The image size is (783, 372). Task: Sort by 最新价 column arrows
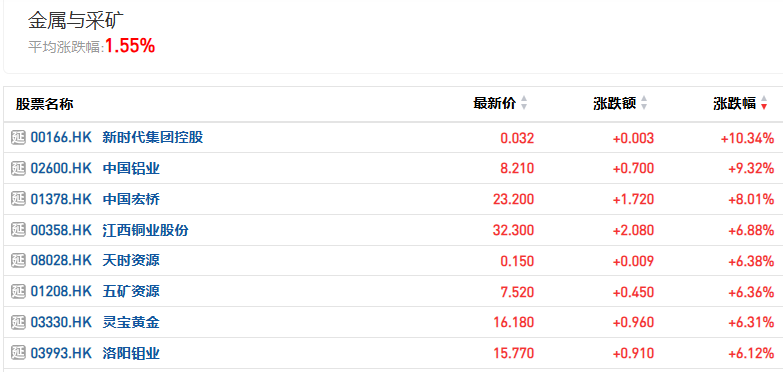[x=524, y=103]
